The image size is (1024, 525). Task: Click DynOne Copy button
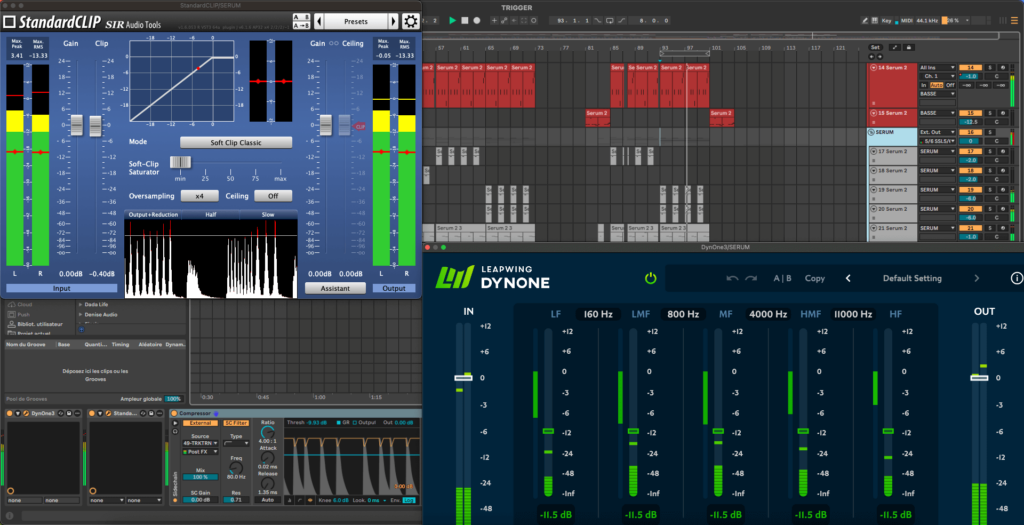(x=814, y=278)
